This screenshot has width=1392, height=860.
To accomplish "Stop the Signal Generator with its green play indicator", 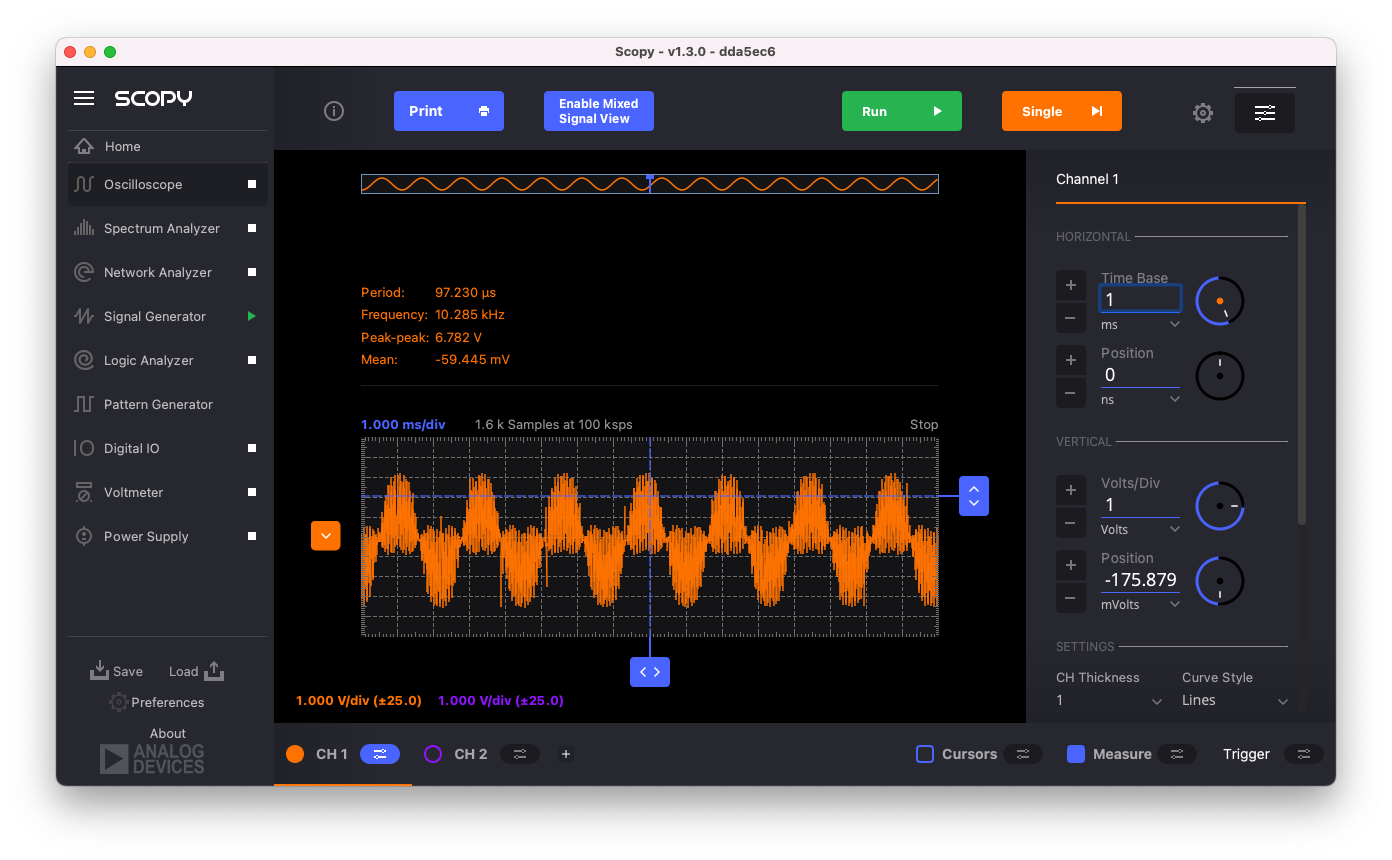I will coord(252,316).
